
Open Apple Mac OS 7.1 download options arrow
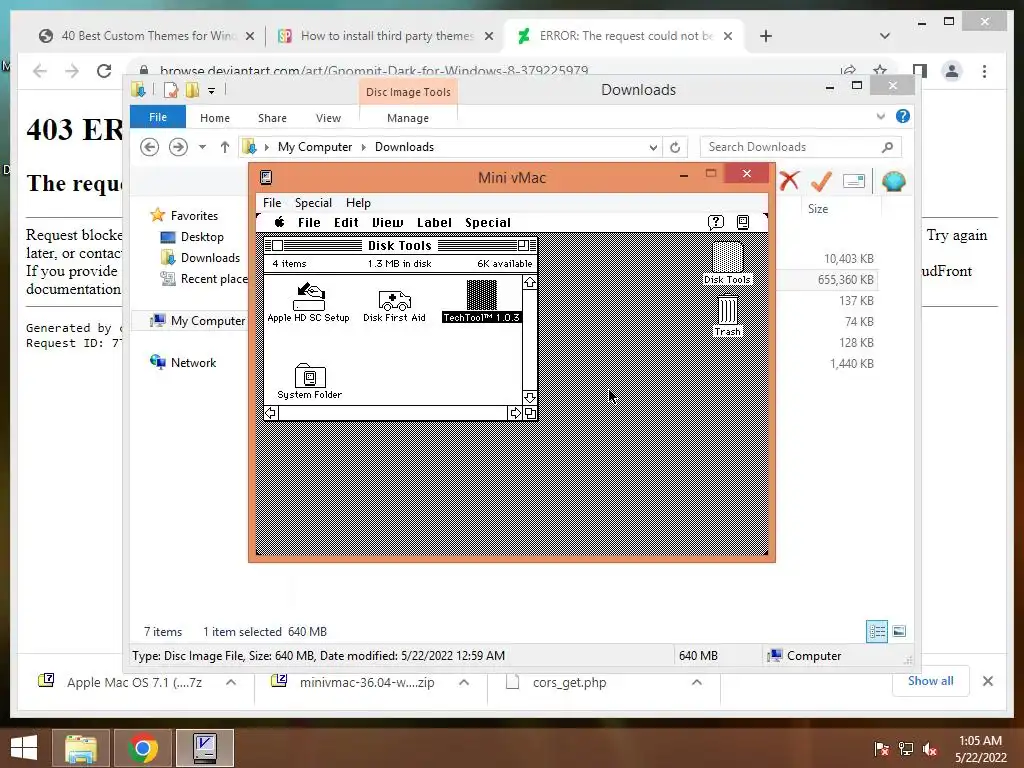(x=231, y=682)
